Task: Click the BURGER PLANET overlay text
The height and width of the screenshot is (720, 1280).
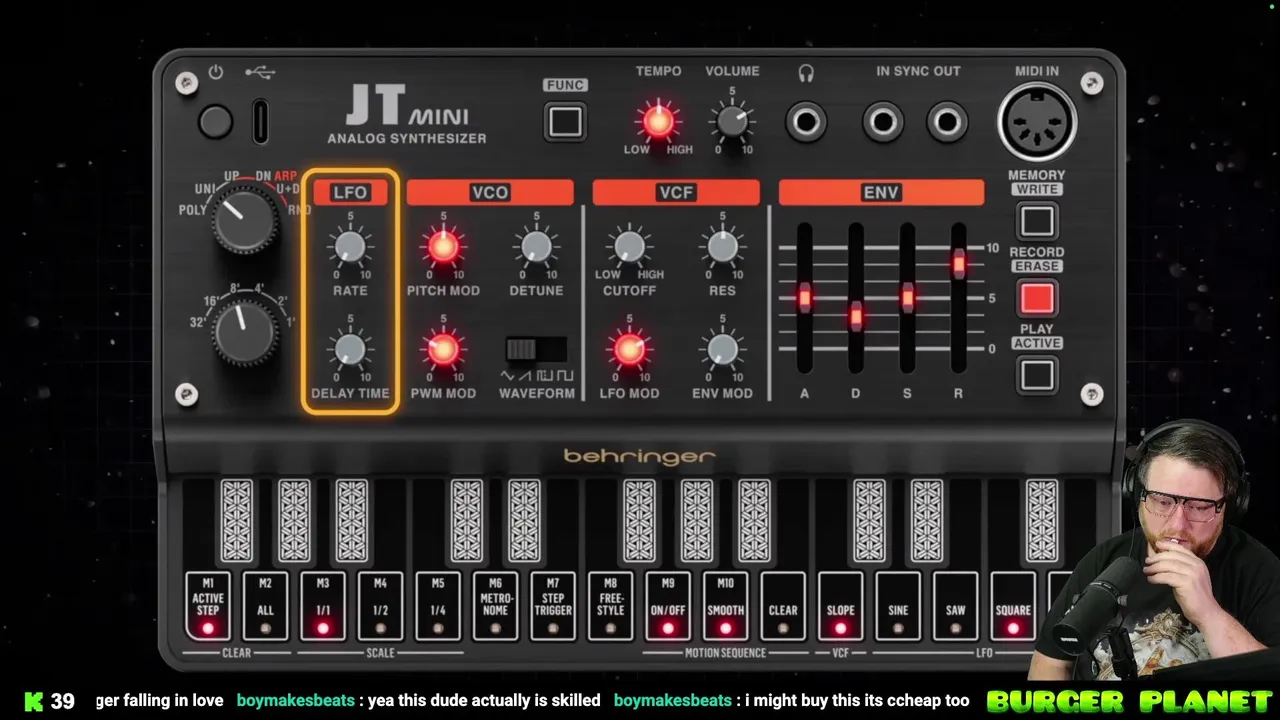Action: 1130,701
